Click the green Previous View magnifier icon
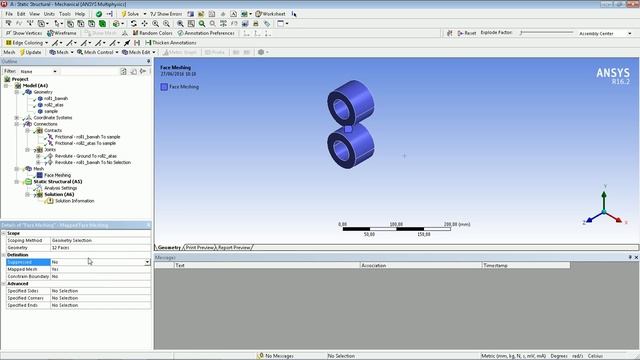The height and width of the screenshot is (360, 640). coord(202,24)
